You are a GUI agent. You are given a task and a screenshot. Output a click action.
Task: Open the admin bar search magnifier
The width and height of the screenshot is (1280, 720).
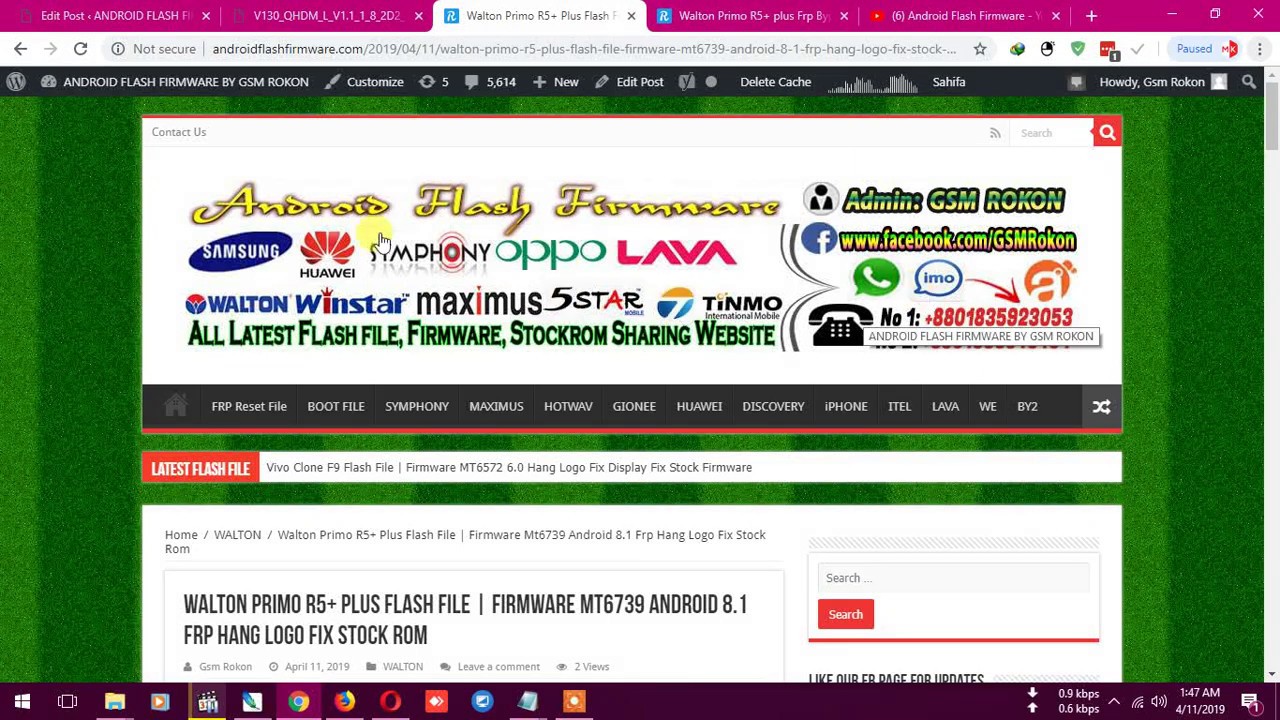(1249, 82)
